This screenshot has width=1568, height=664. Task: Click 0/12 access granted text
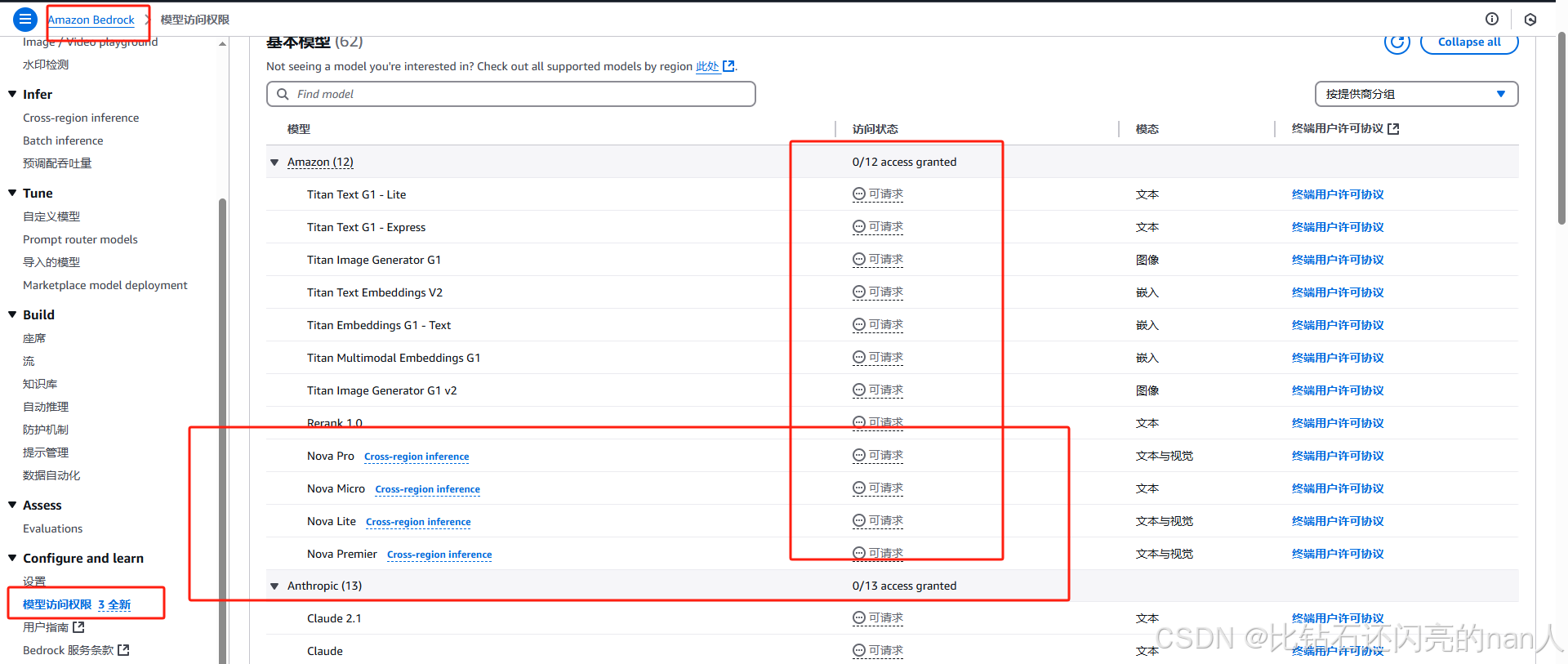point(904,162)
